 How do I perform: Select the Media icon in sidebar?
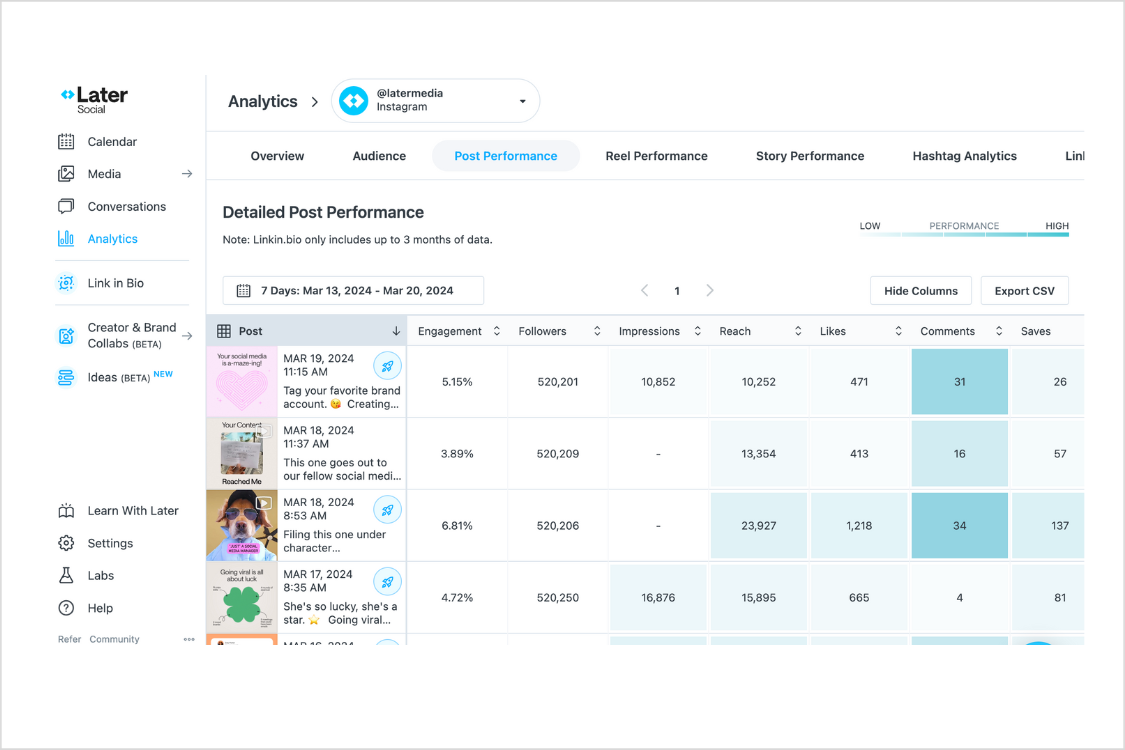coord(66,173)
